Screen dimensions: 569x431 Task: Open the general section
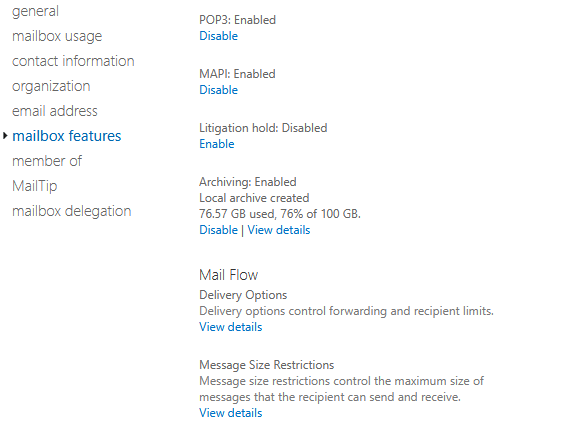click(x=35, y=12)
